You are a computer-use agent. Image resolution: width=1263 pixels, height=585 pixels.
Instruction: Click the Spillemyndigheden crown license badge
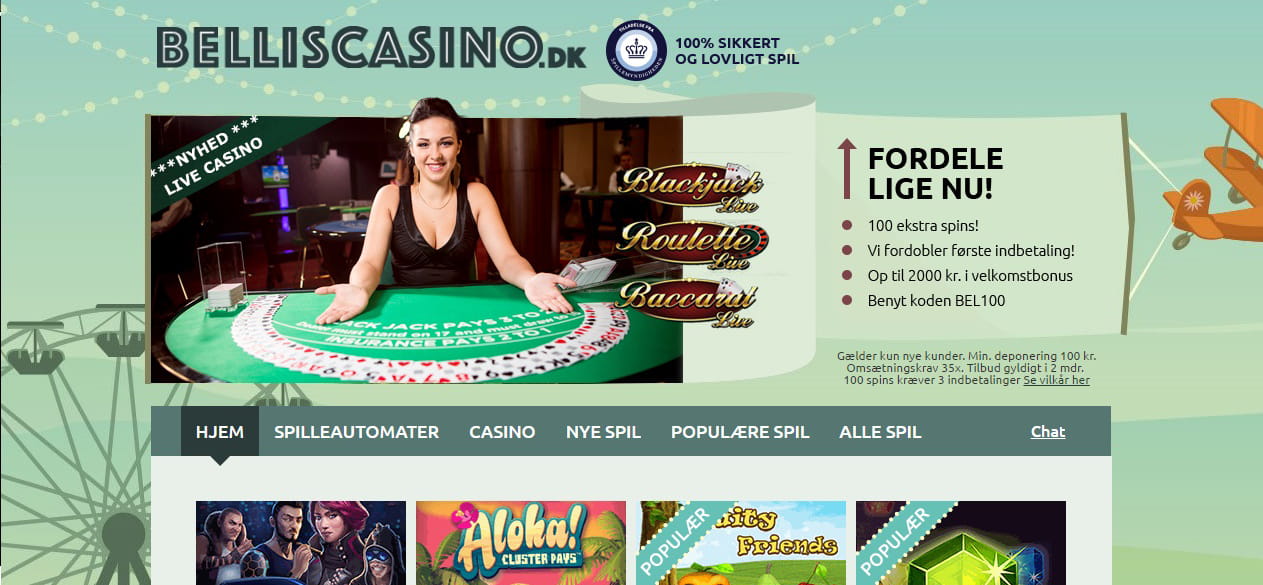[x=636, y=51]
